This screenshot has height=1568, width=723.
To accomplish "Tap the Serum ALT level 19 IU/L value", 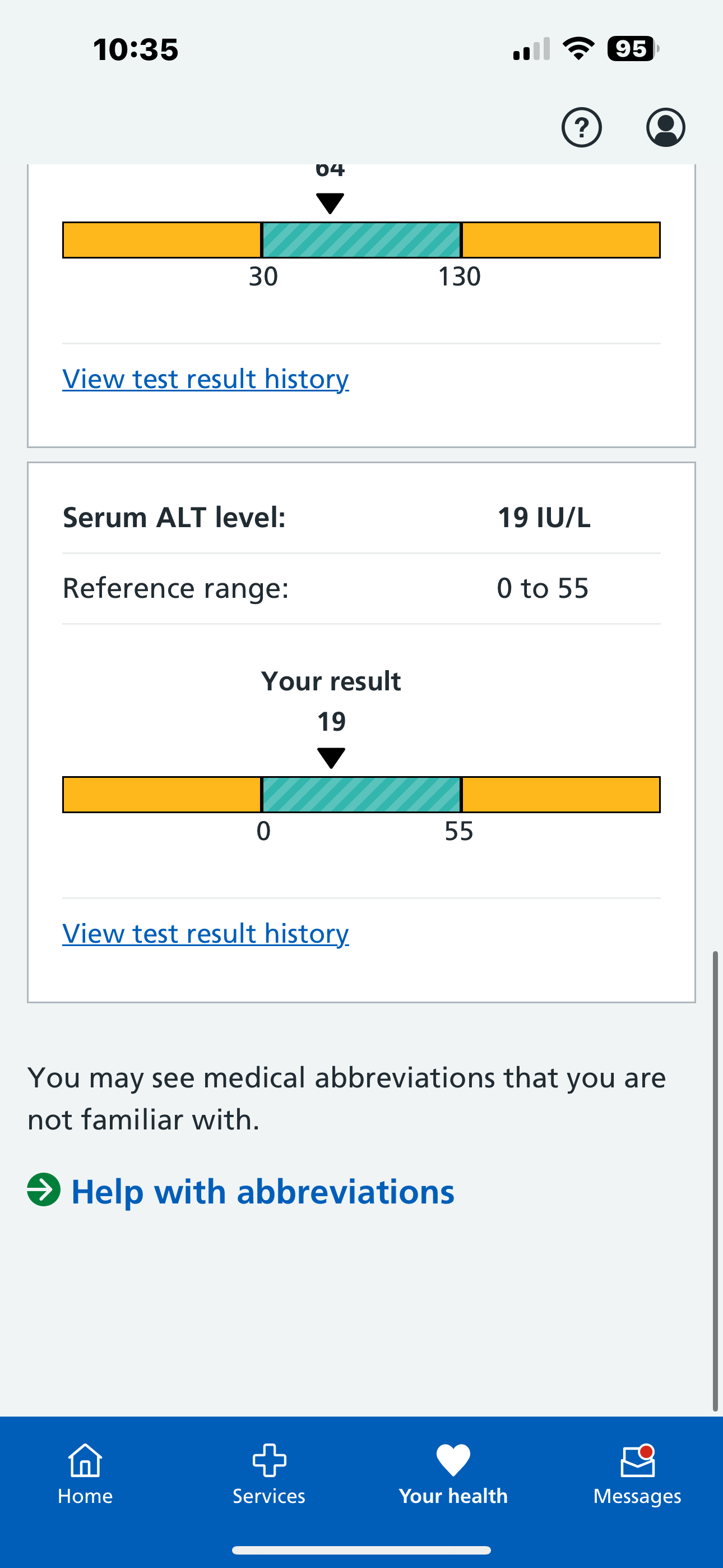I will [x=544, y=518].
